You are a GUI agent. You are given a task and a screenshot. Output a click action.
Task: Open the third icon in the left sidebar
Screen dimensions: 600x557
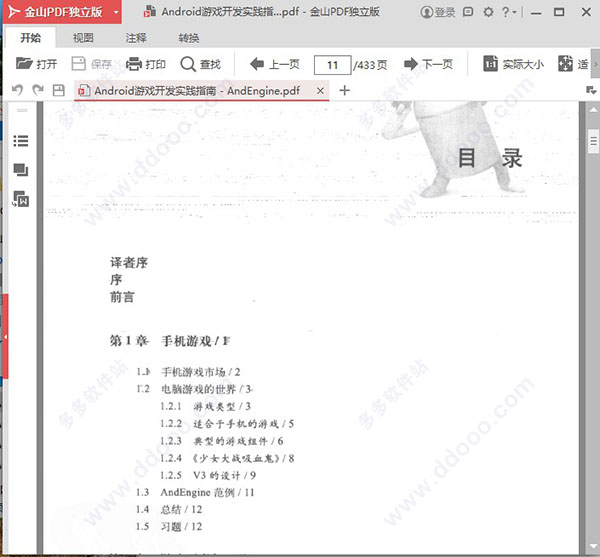[21, 199]
